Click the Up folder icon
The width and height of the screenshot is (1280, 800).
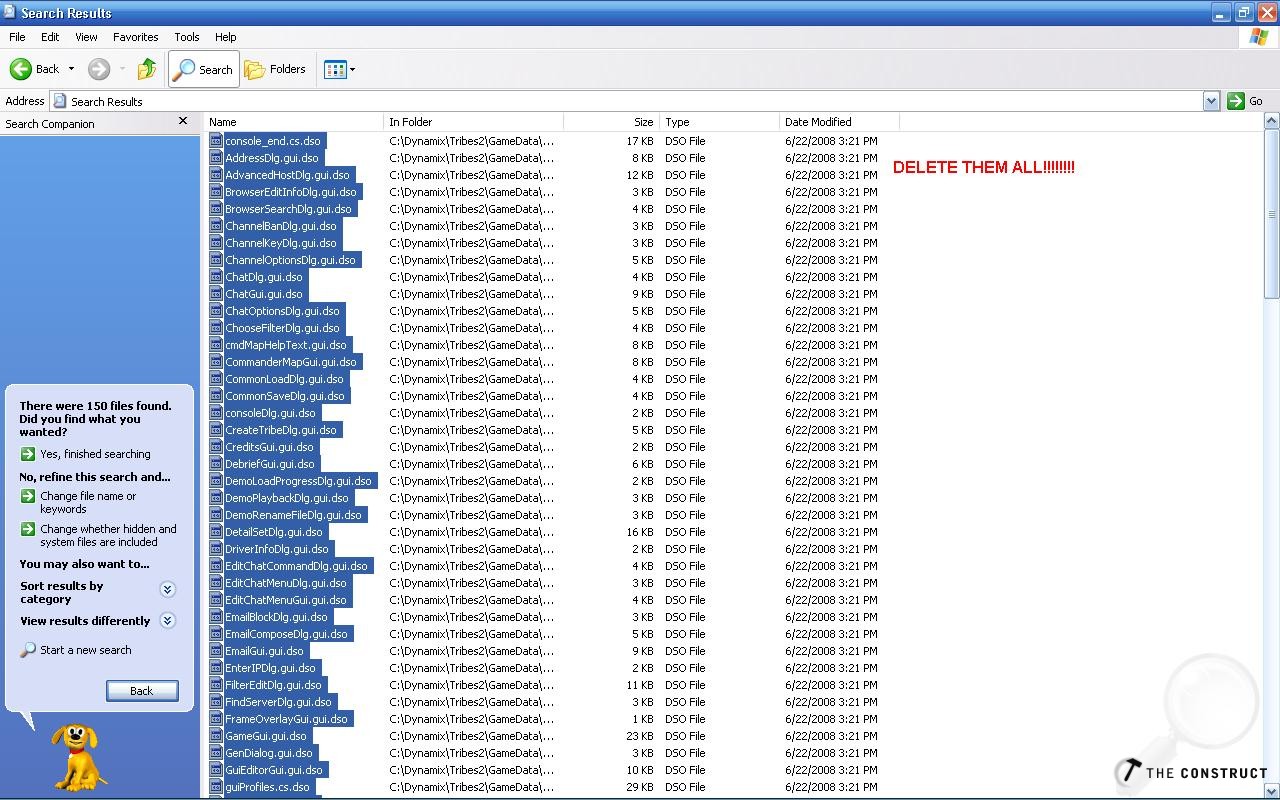click(x=147, y=69)
